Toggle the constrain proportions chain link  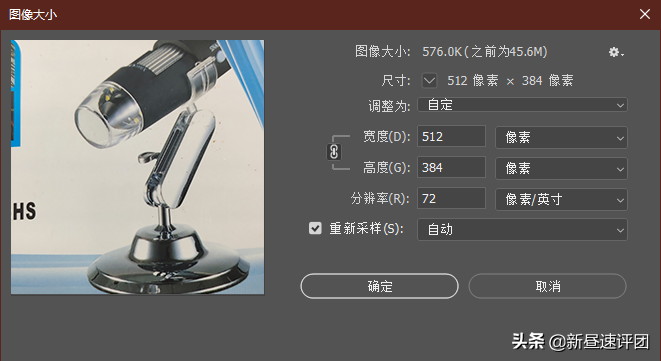[334, 152]
